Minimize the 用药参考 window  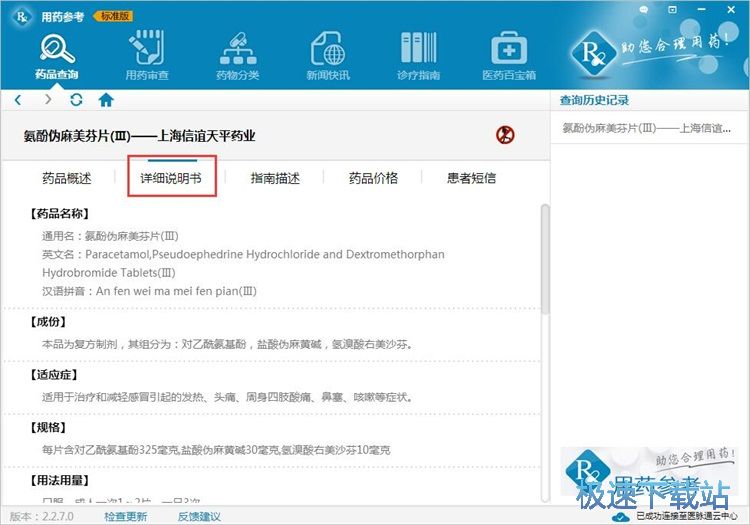click(x=702, y=10)
